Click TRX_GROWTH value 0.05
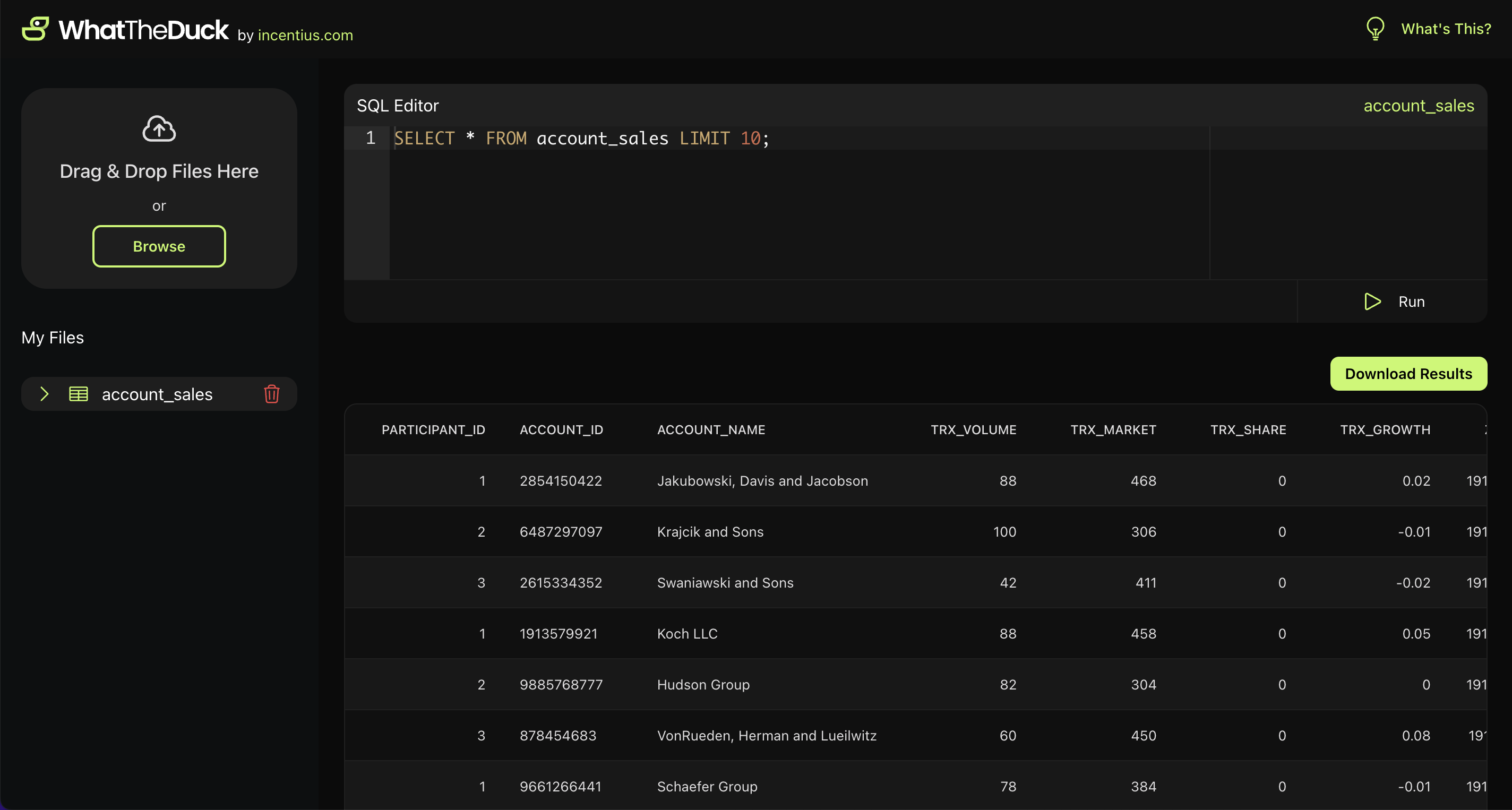 pyautogui.click(x=1416, y=634)
